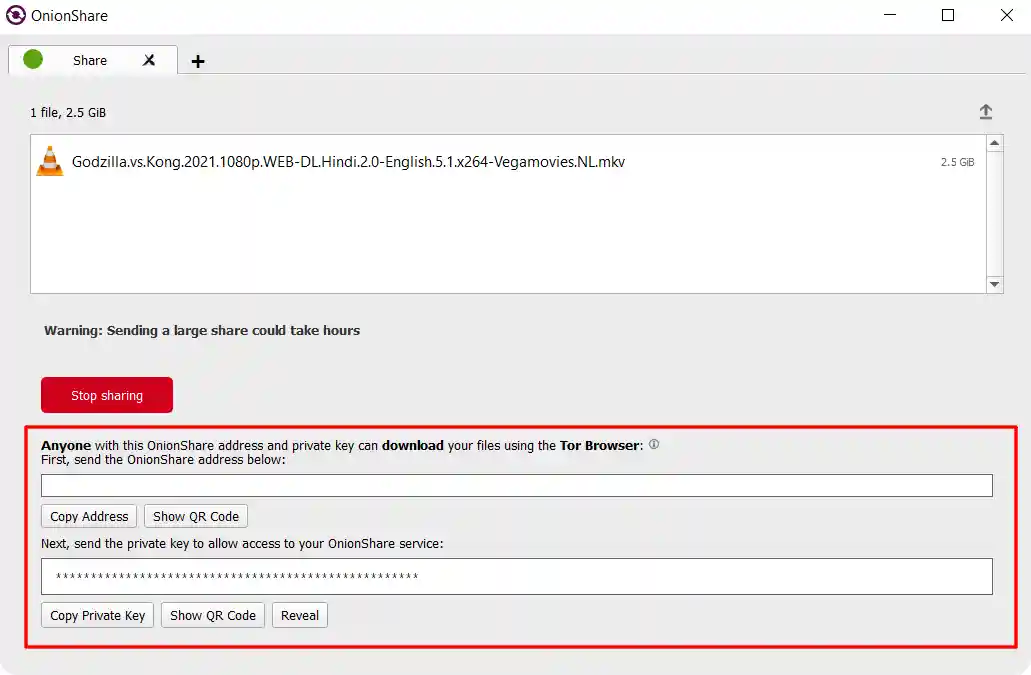
Task: Click the info tooltip icon near Tor Browser text
Action: click(x=654, y=444)
